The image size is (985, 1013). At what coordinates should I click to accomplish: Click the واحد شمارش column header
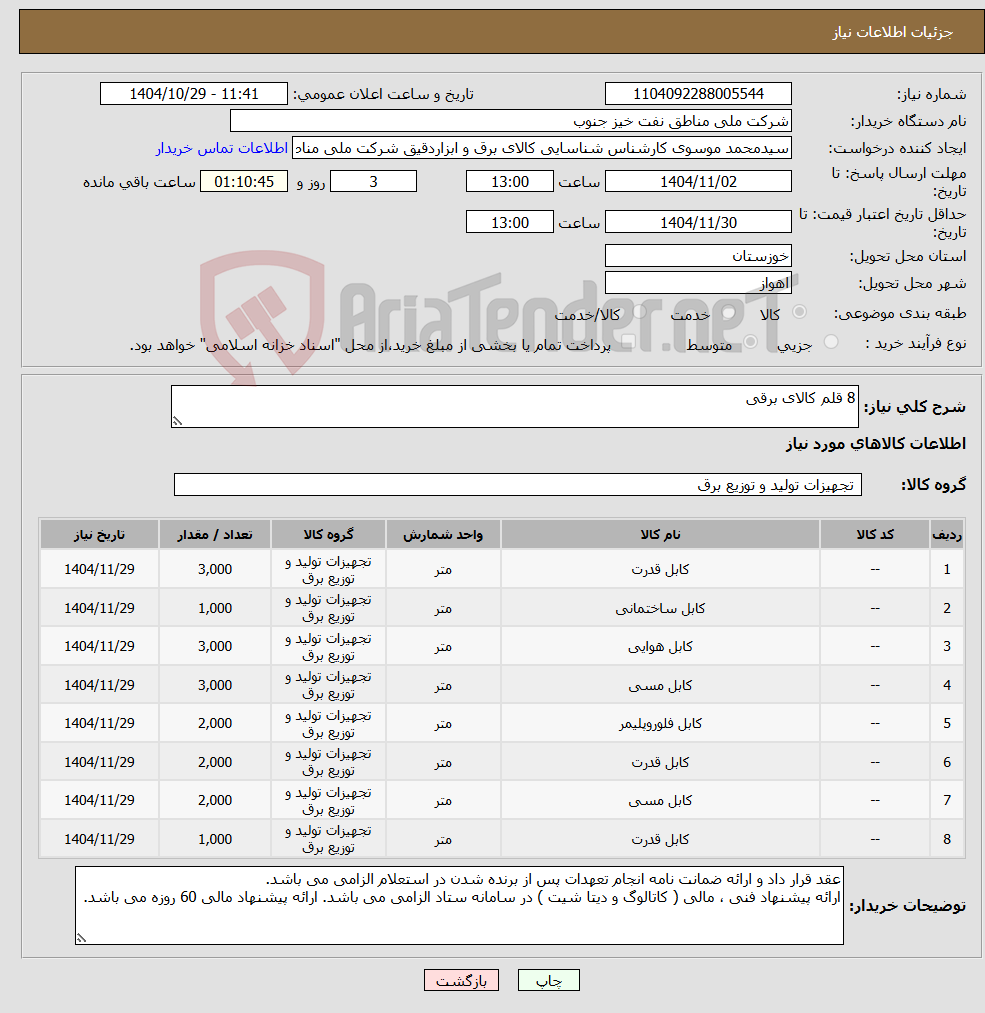443,534
